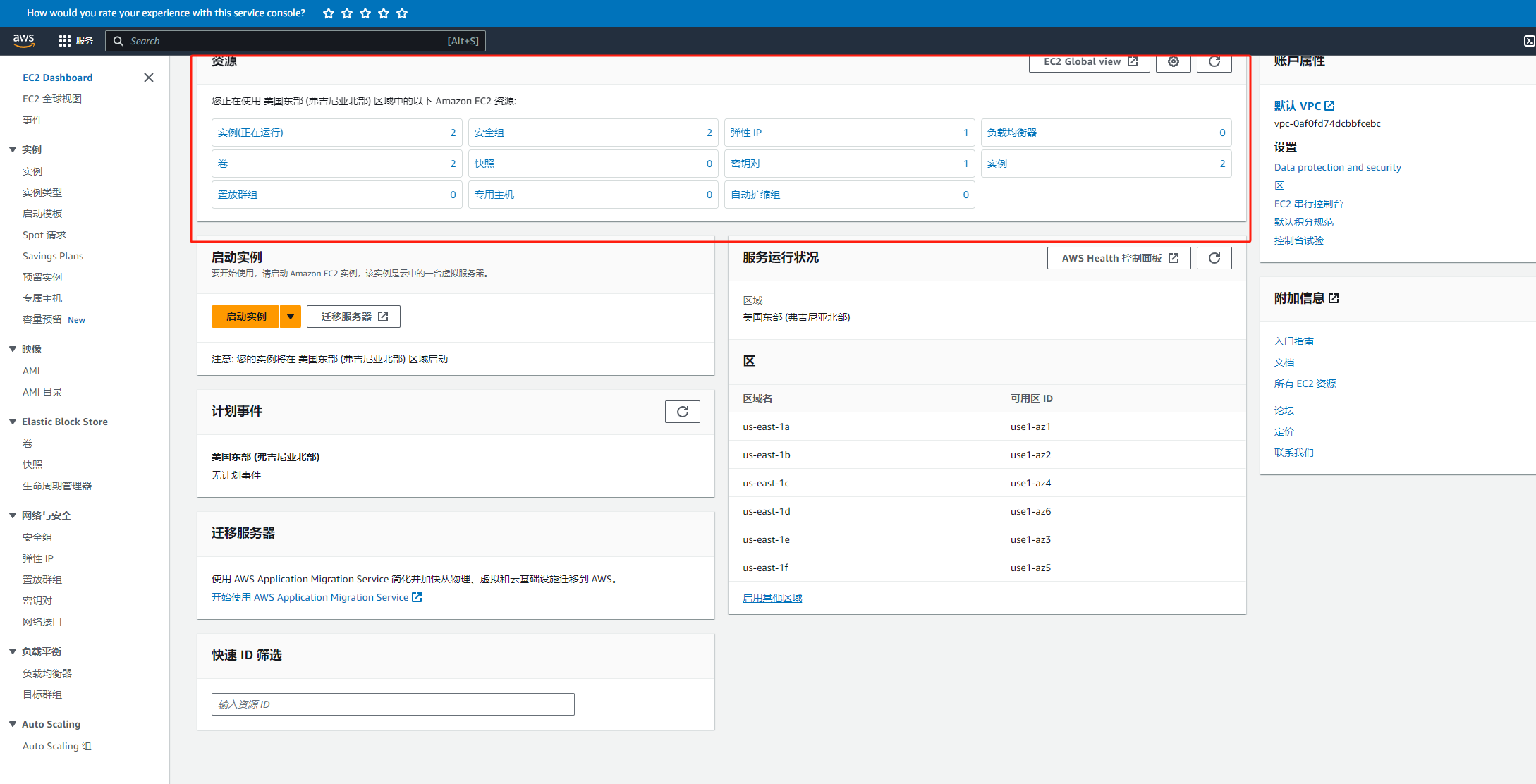Click the settings gear icon in Resources

[1173, 62]
